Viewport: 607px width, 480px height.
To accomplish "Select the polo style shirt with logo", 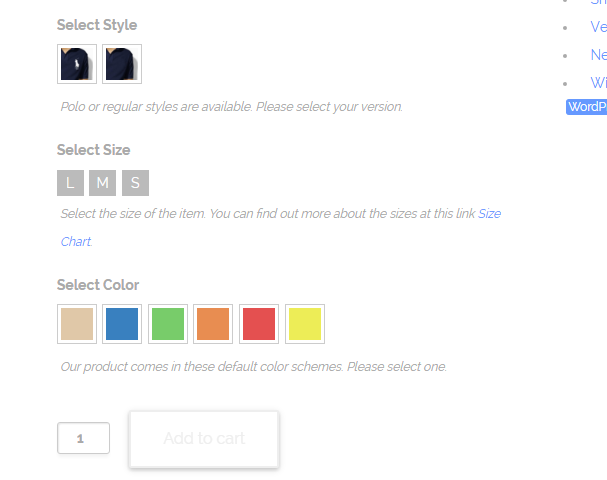I will pyautogui.click(x=77, y=64).
